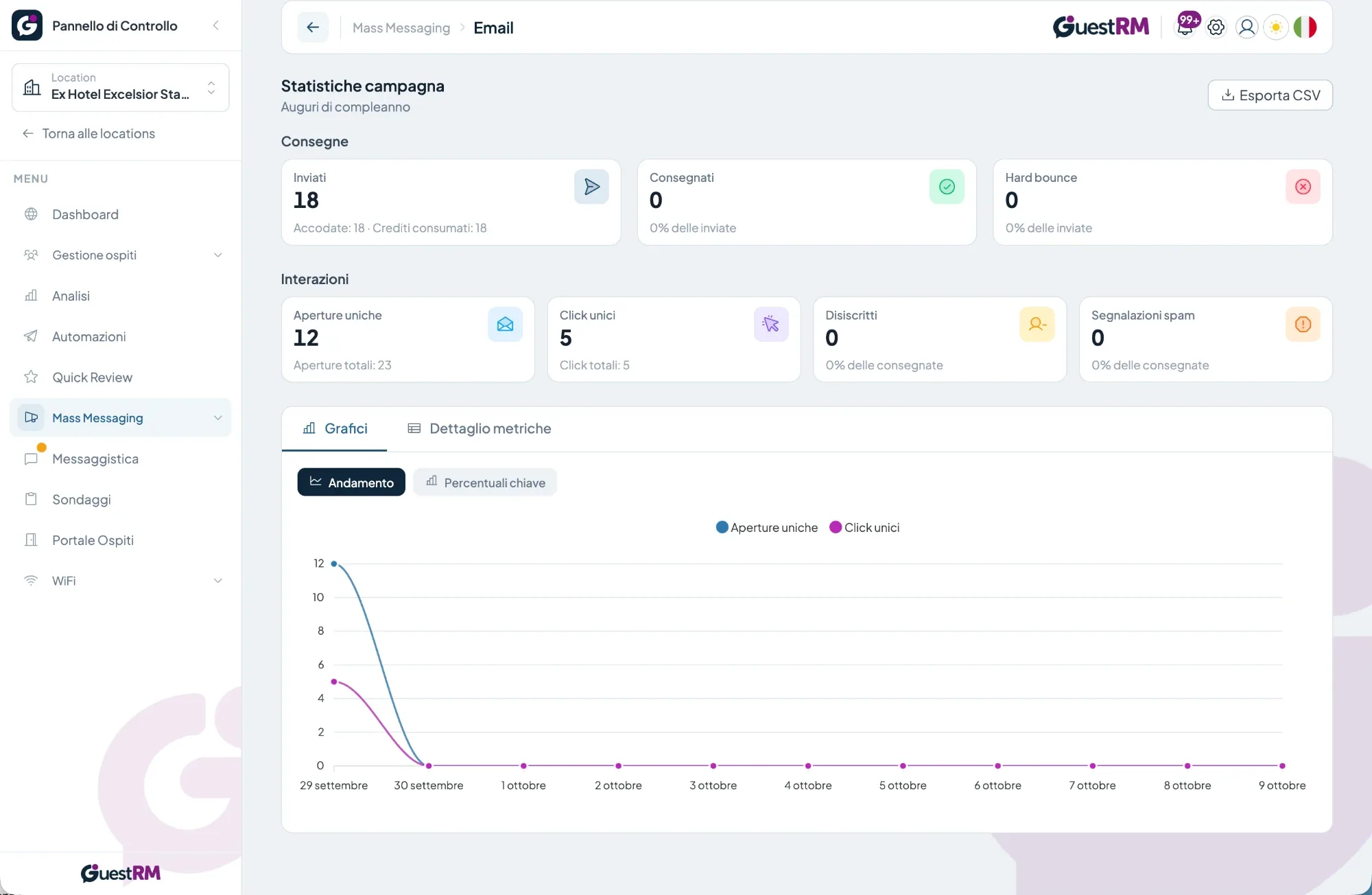This screenshot has height=895, width=1372.
Task: Toggle light theme sun icon
Action: pos(1276,27)
